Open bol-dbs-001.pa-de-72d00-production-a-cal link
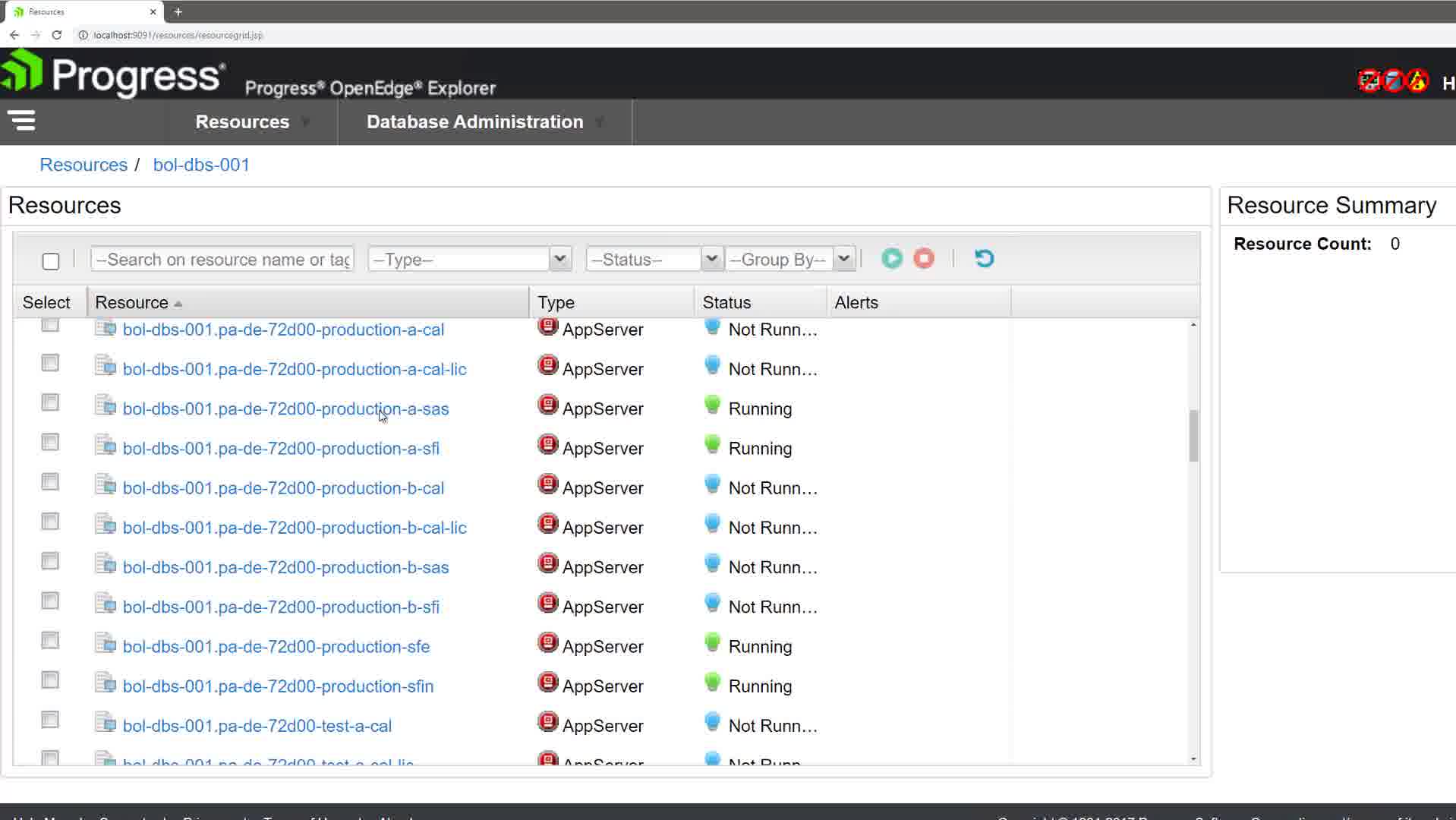The height and width of the screenshot is (820, 1456). click(283, 330)
